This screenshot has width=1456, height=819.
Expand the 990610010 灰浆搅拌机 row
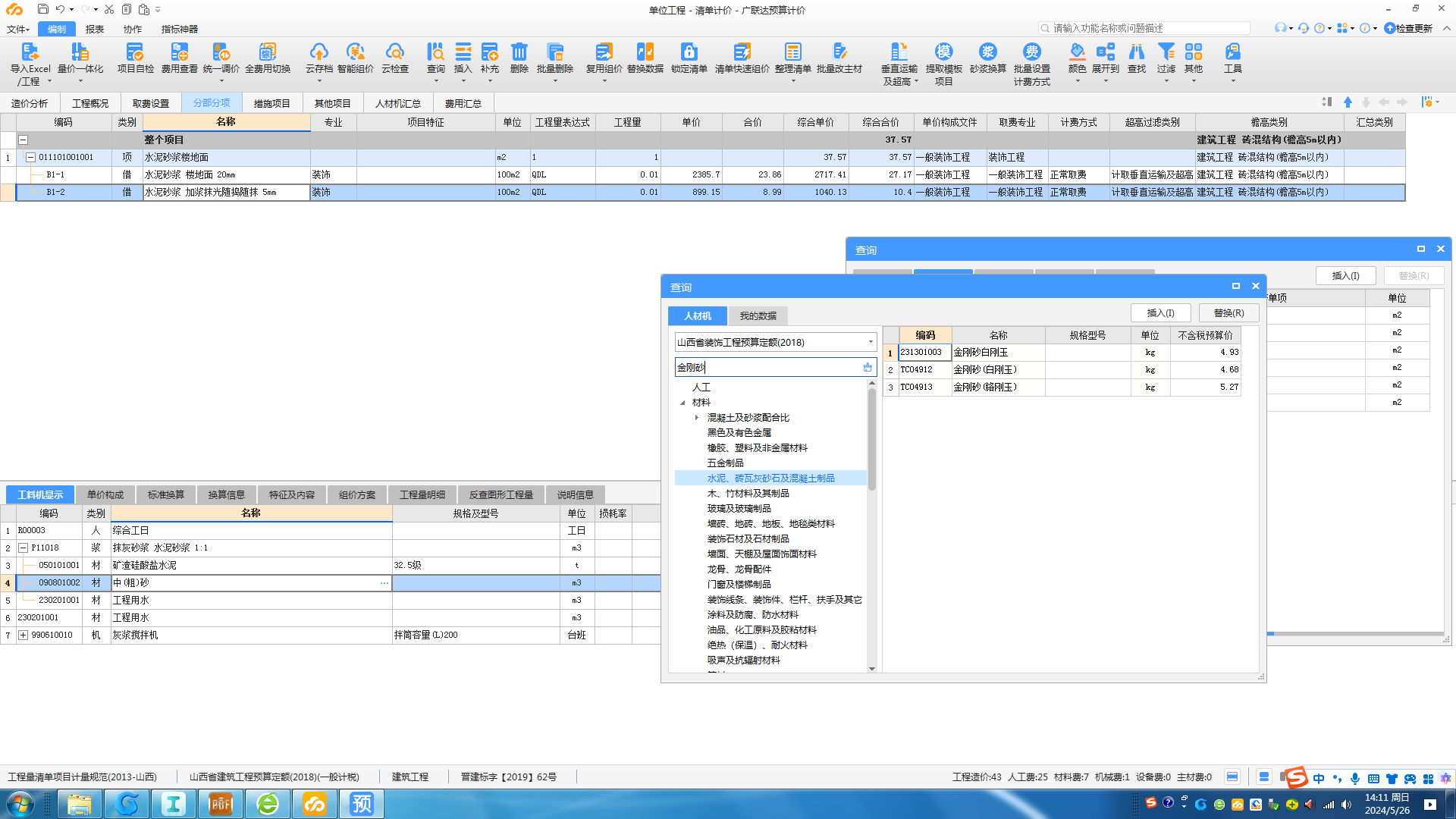point(24,635)
